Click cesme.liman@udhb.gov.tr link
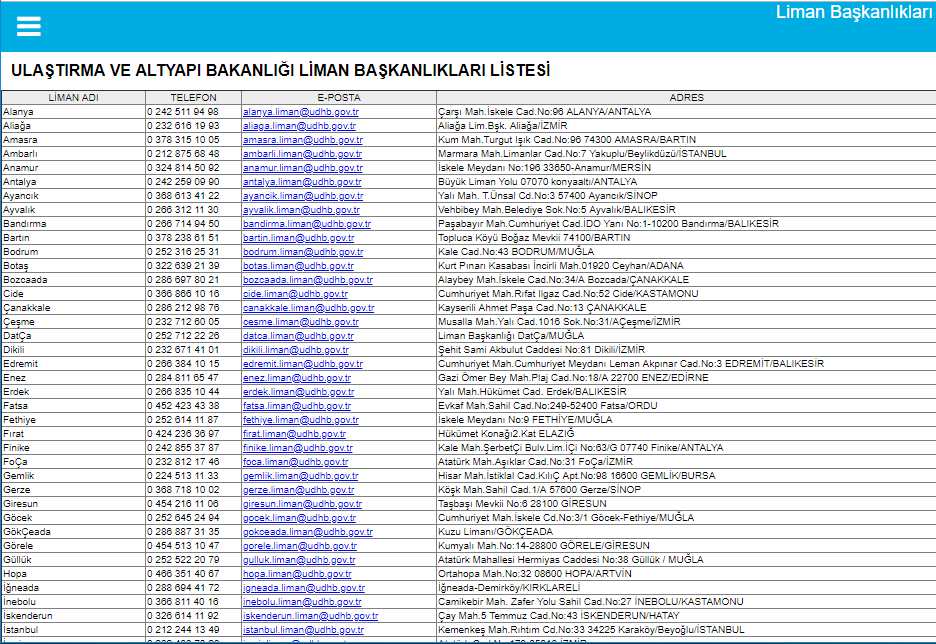 point(301,322)
